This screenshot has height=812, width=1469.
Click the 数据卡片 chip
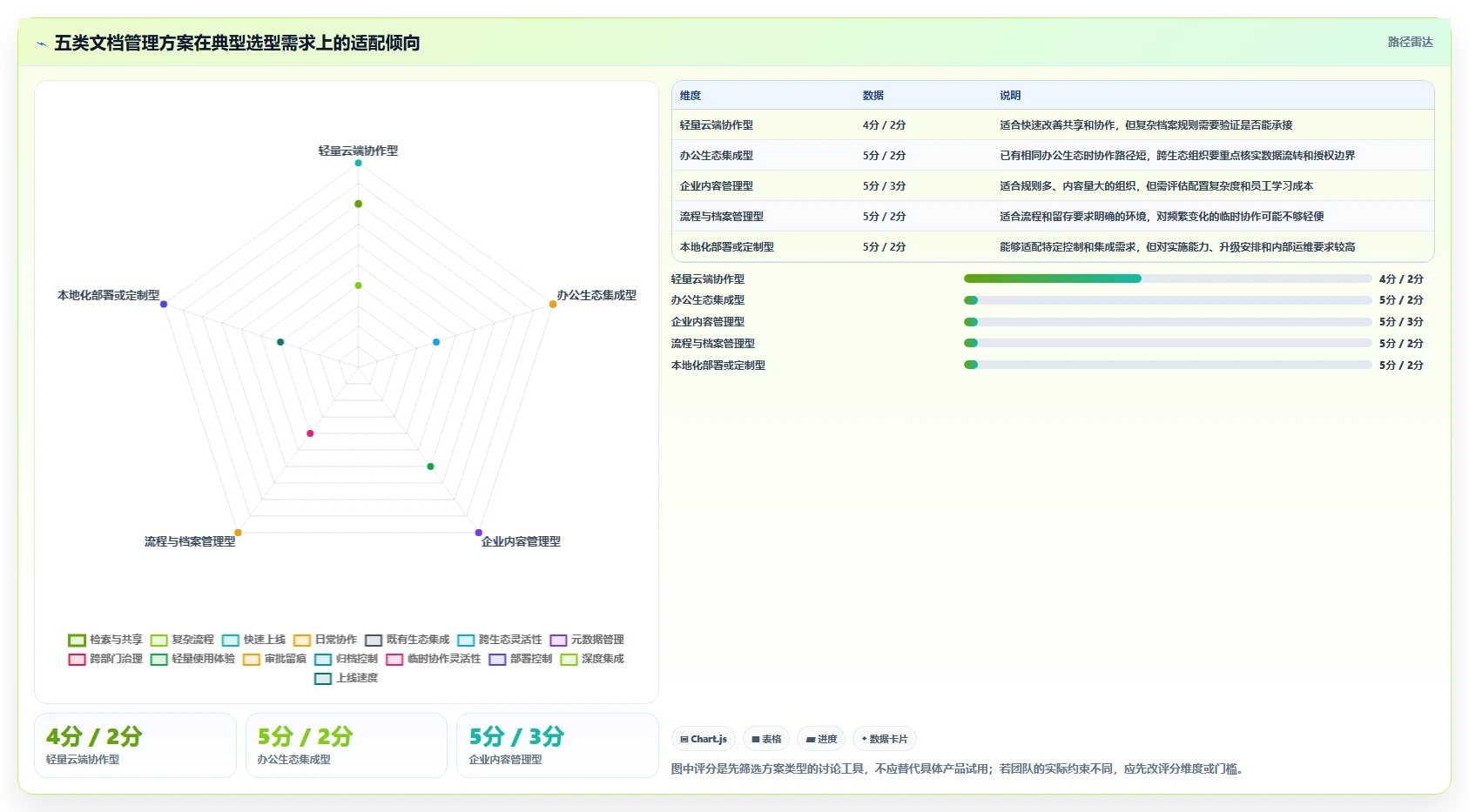point(885,739)
